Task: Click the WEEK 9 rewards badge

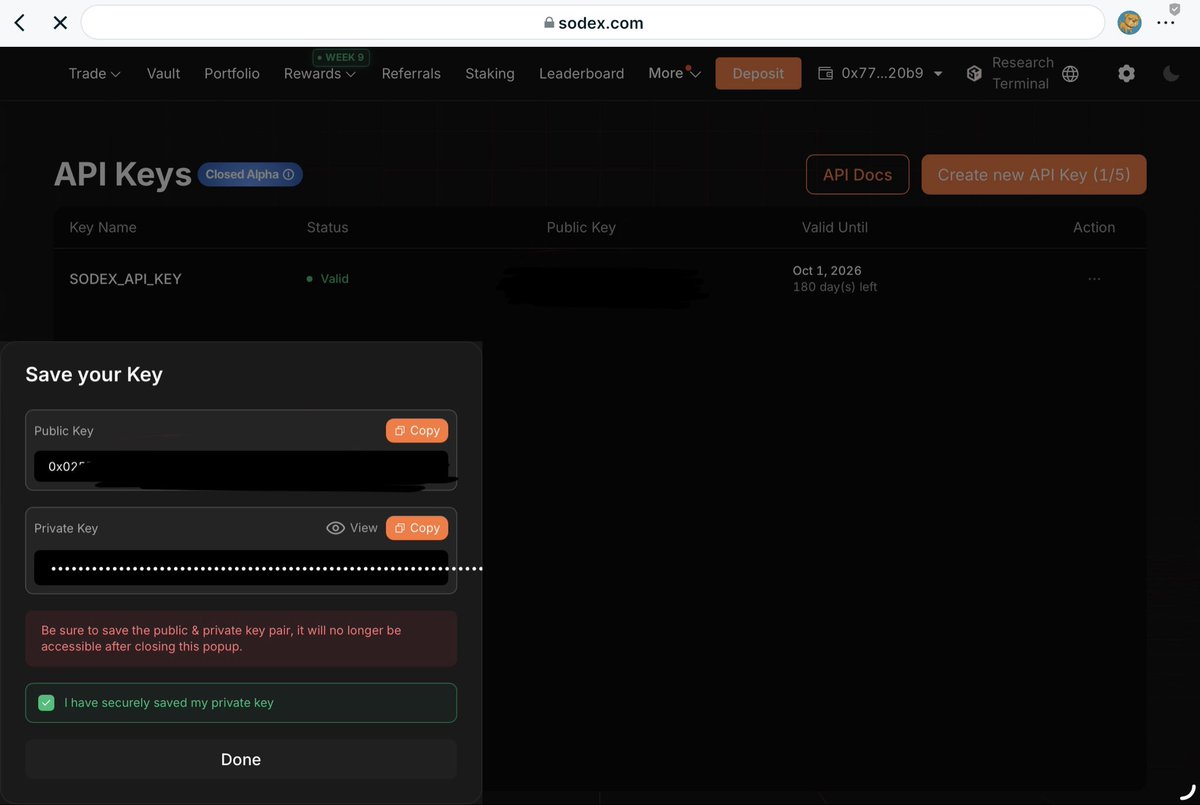Action: (x=341, y=57)
